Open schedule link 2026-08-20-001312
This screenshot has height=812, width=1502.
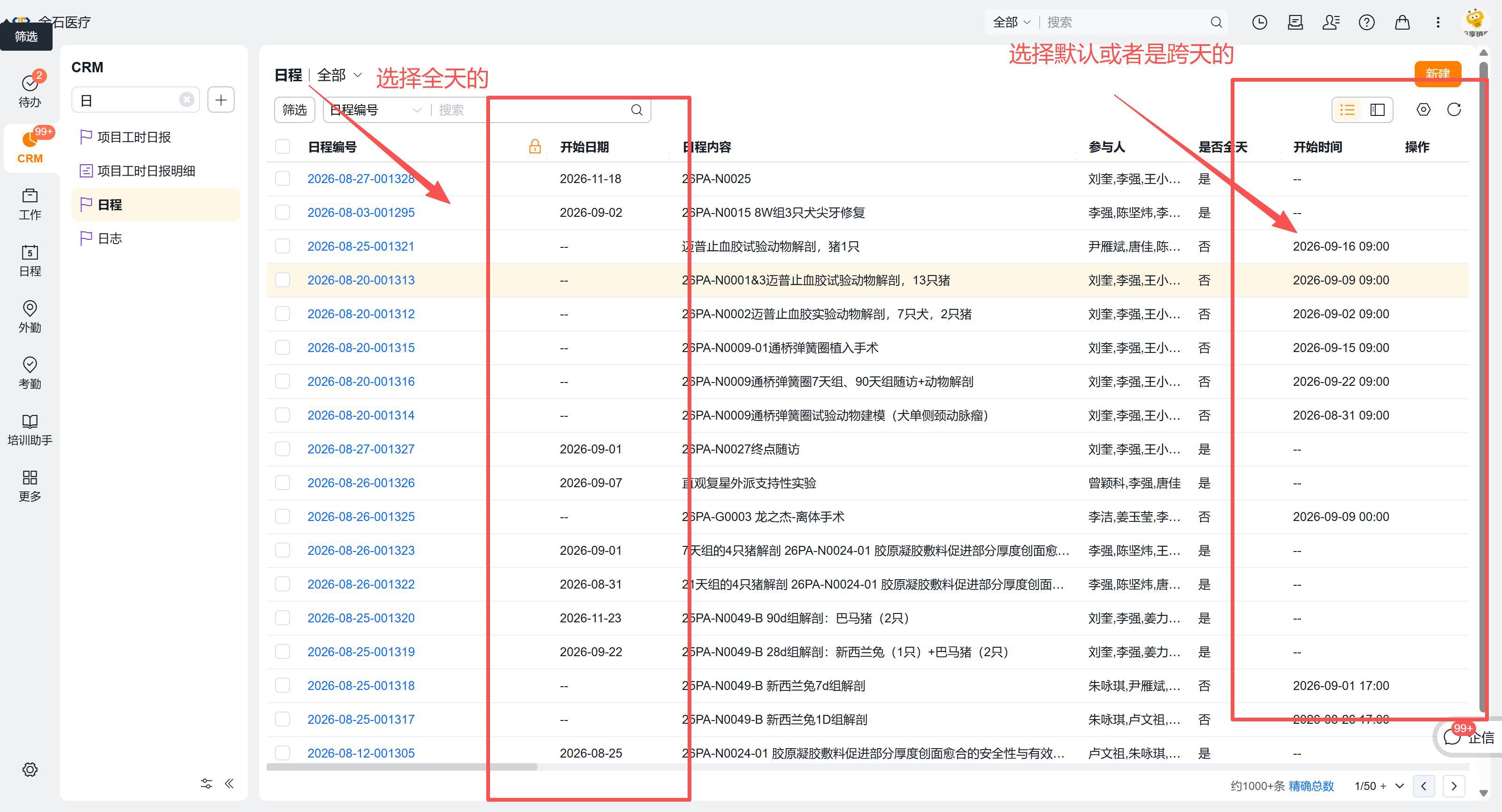361,314
